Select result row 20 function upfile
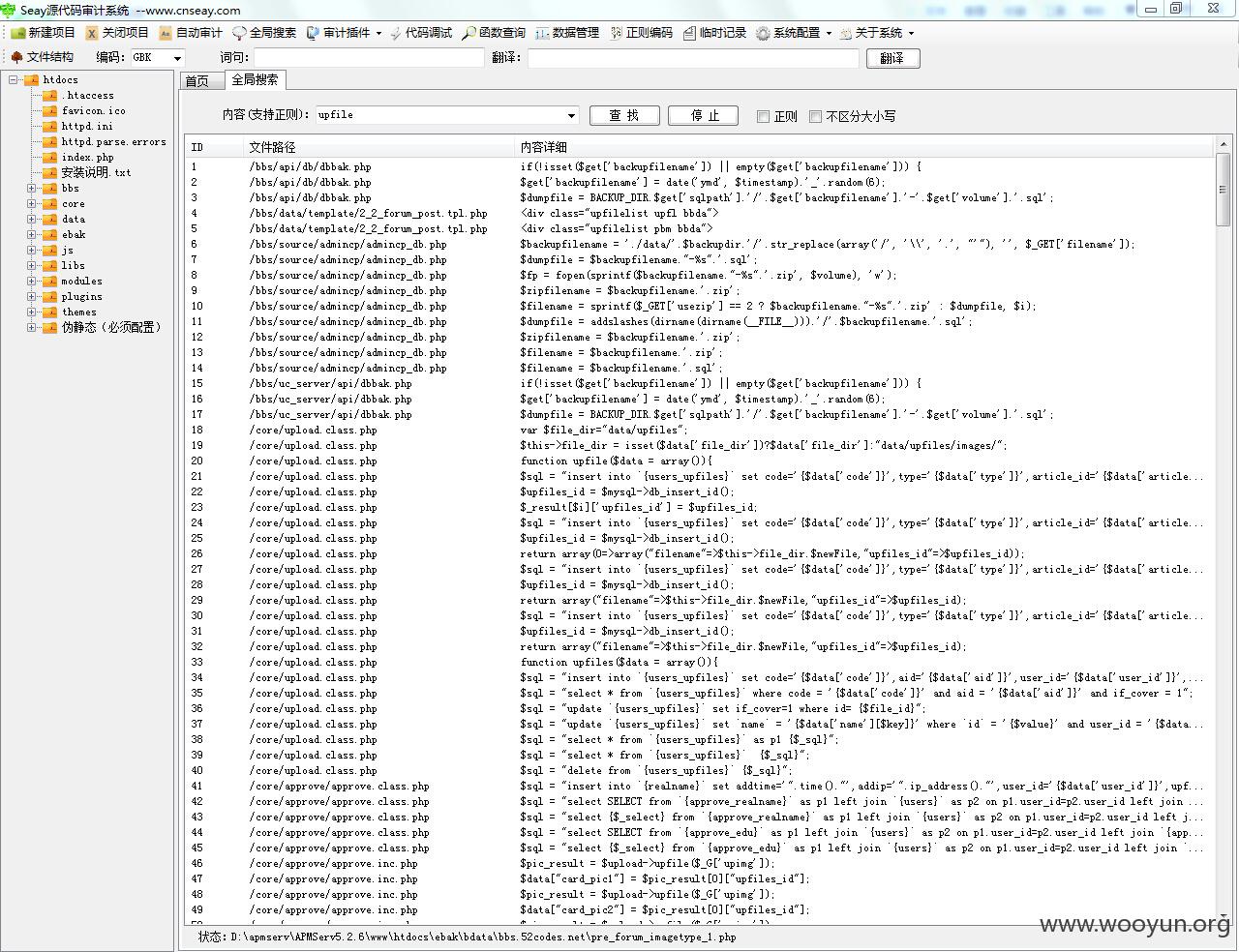This screenshot has height=952, width=1239. click(x=699, y=461)
